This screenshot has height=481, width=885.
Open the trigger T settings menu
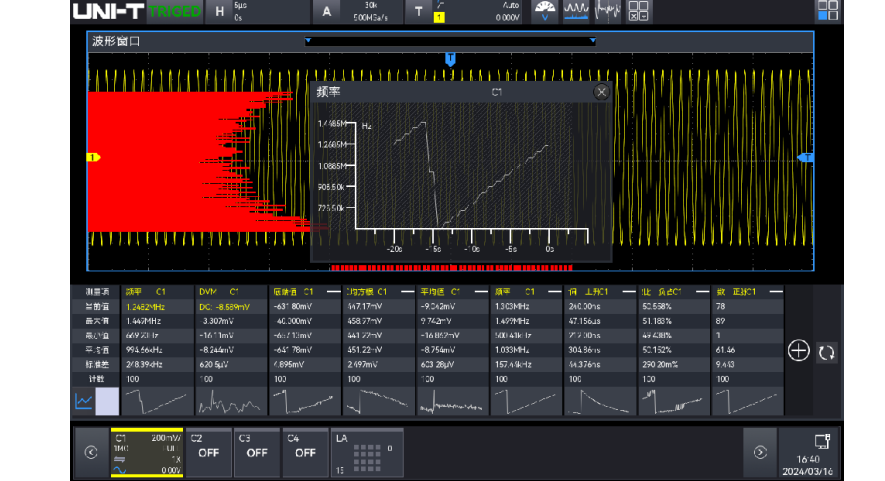419,12
